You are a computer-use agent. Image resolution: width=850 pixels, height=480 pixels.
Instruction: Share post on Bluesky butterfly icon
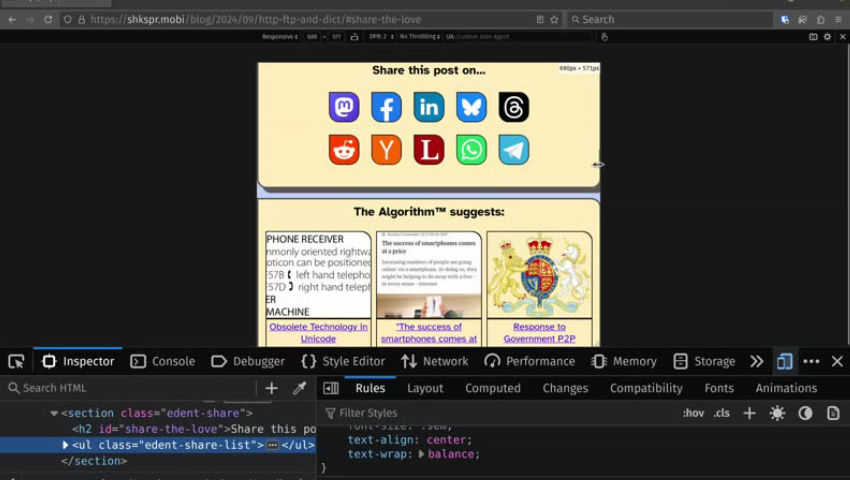pyautogui.click(x=471, y=107)
